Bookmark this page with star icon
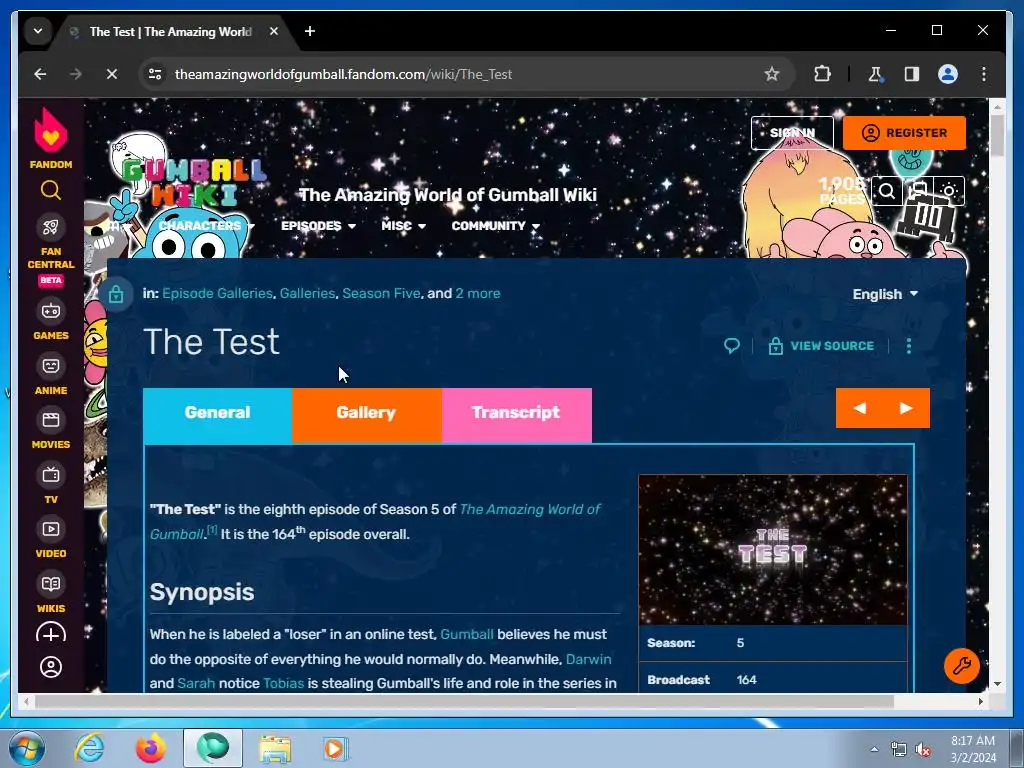This screenshot has width=1024, height=768. tap(771, 74)
